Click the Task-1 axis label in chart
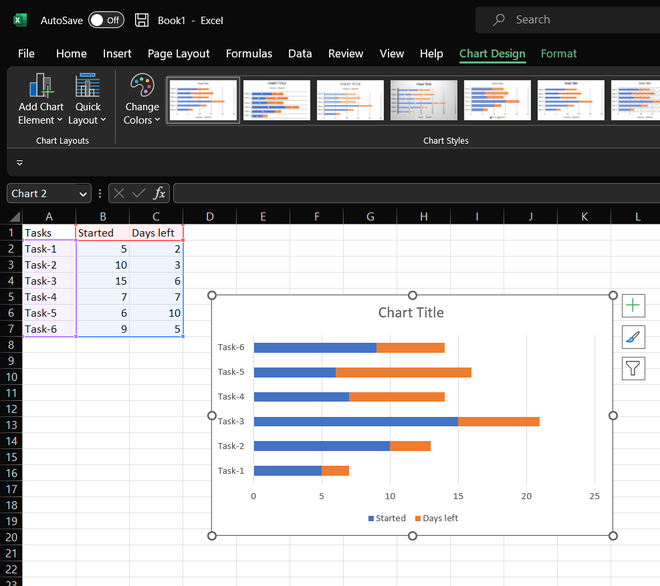Image resolution: width=660 pixels, height=586 pixels. tap(231, 471)
